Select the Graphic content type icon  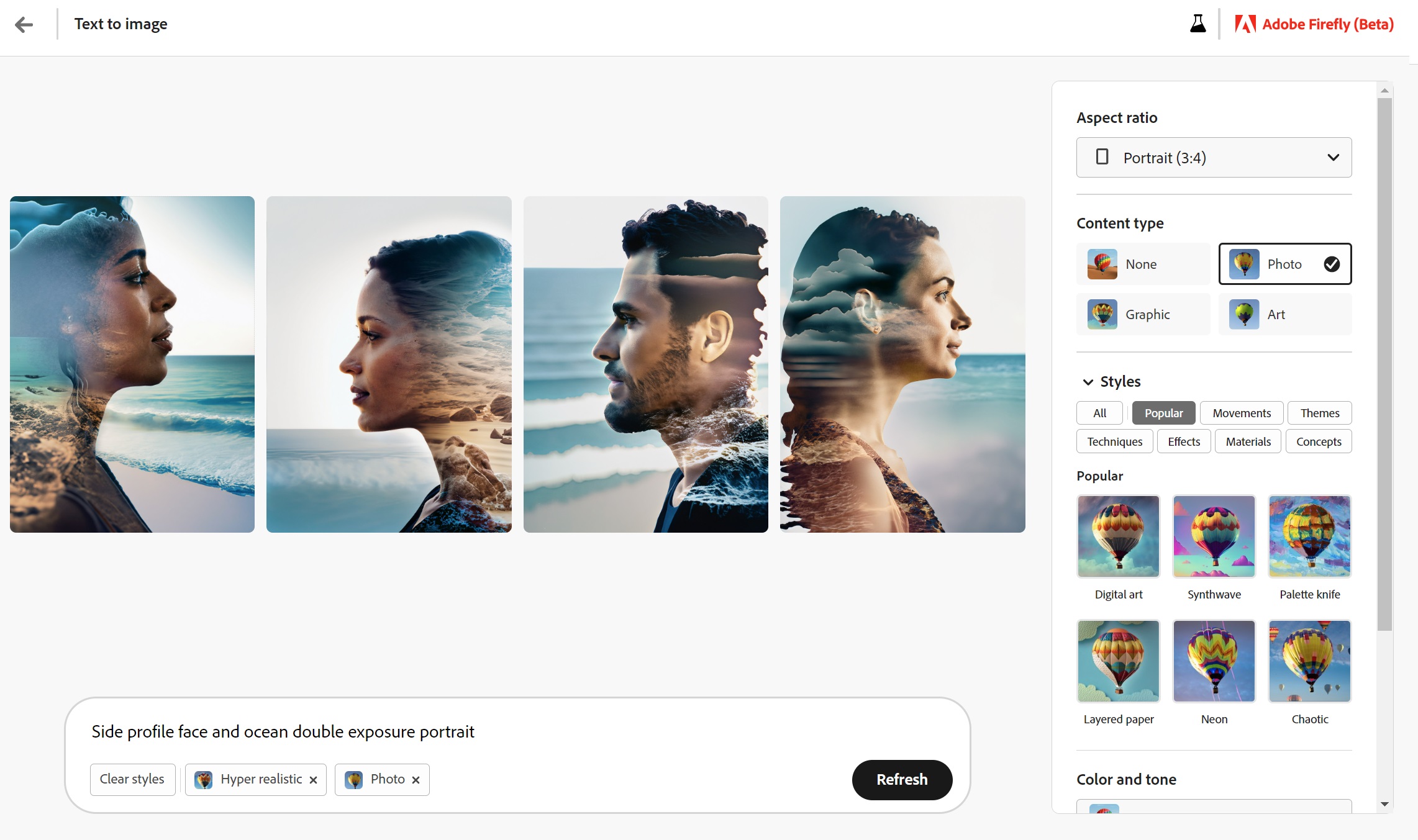1101,314
